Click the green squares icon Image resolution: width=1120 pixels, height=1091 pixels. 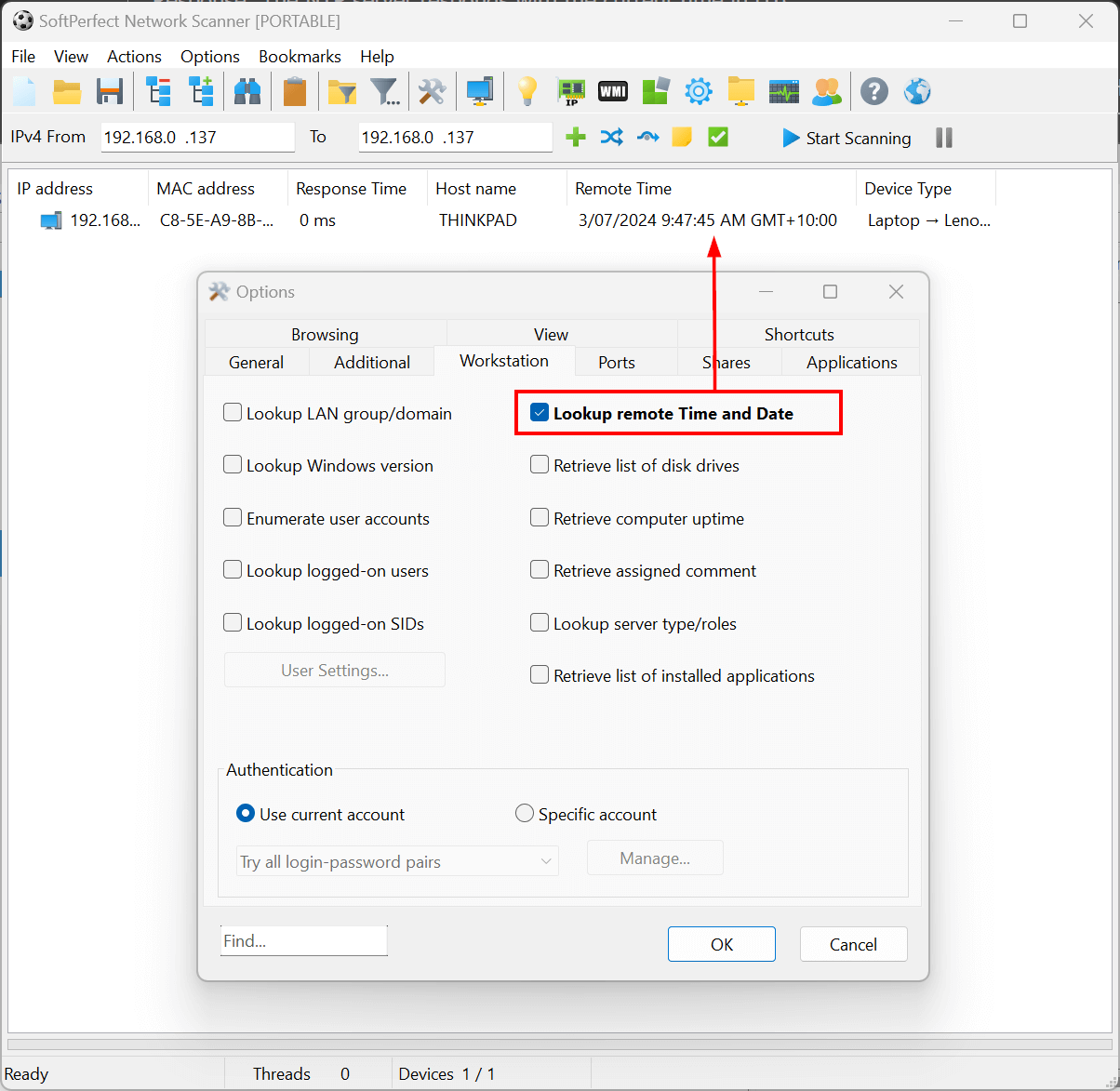point(656,91)
